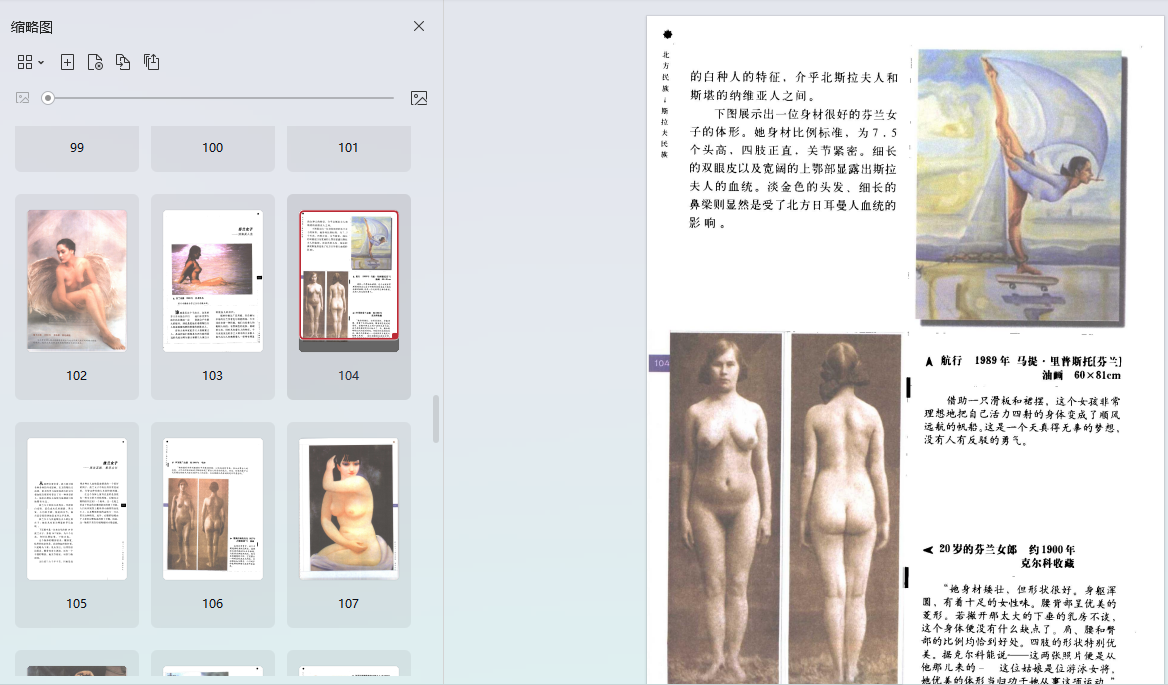The width and height of the screenshot is (1168, 685).
Task: Click the page 100 thumbnail label
Action: (x=213, y=148)
